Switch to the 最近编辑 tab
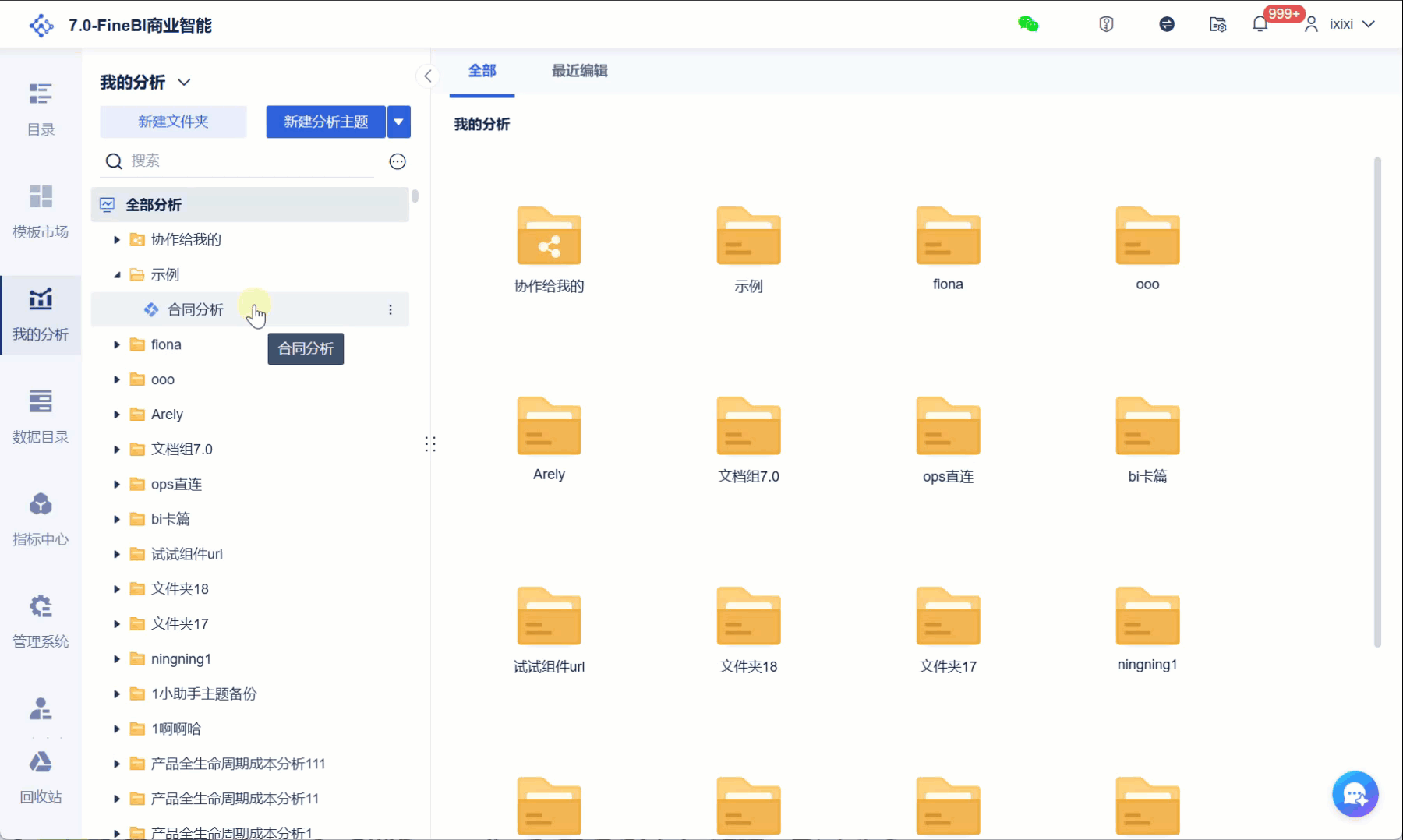Screen dimensions: 1403x840 coord(579,71)
